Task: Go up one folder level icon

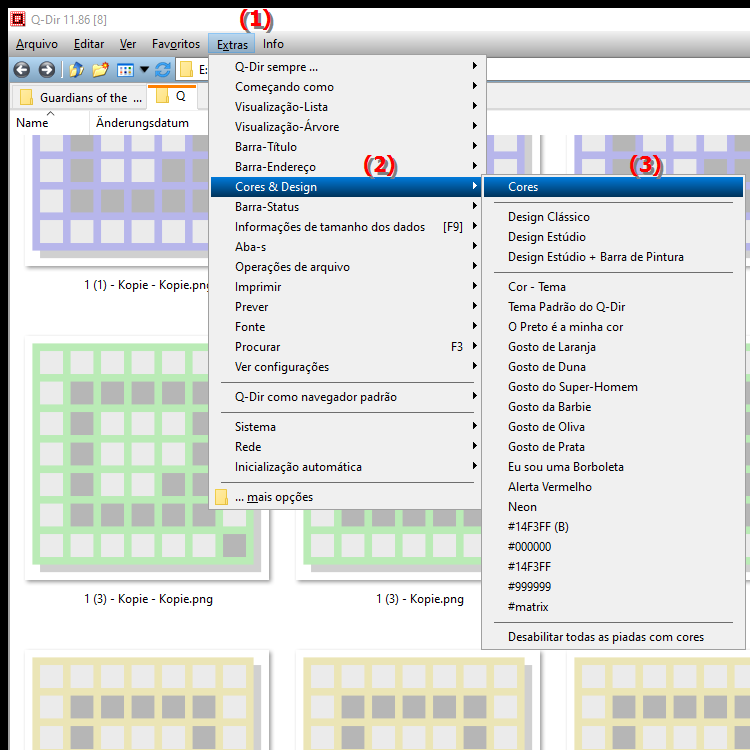Action: pyautogui.click(x=76, y=70)
